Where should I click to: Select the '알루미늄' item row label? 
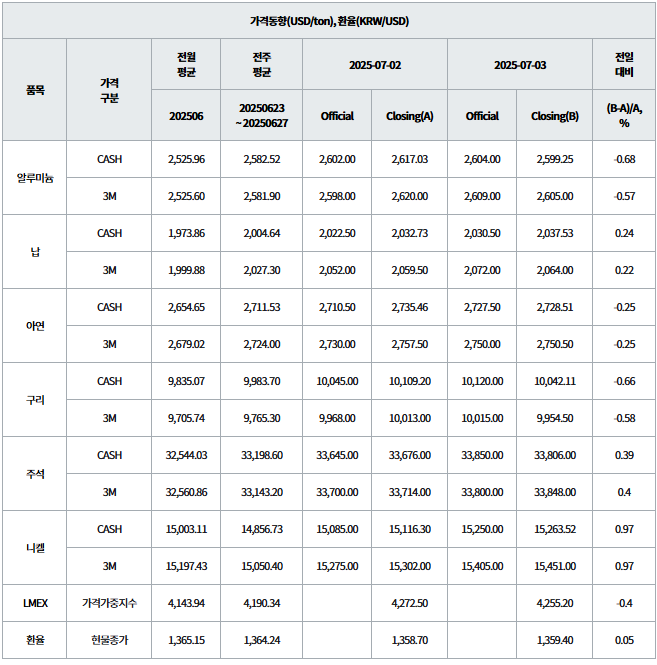35,178
